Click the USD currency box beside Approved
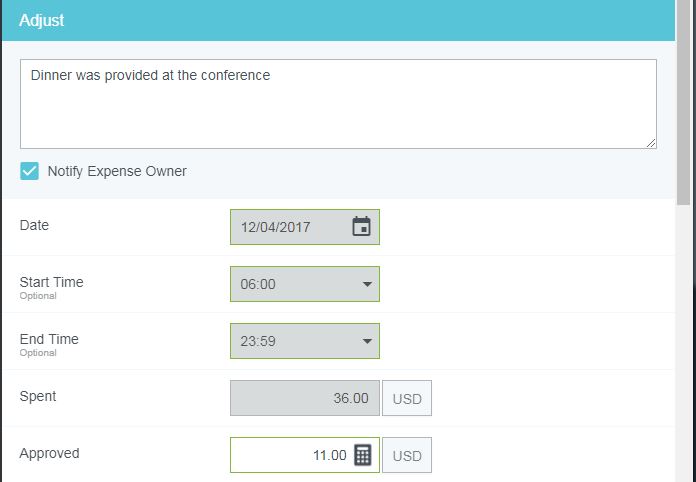The width and height of the screenshot is (696, 482). point(407,455)
